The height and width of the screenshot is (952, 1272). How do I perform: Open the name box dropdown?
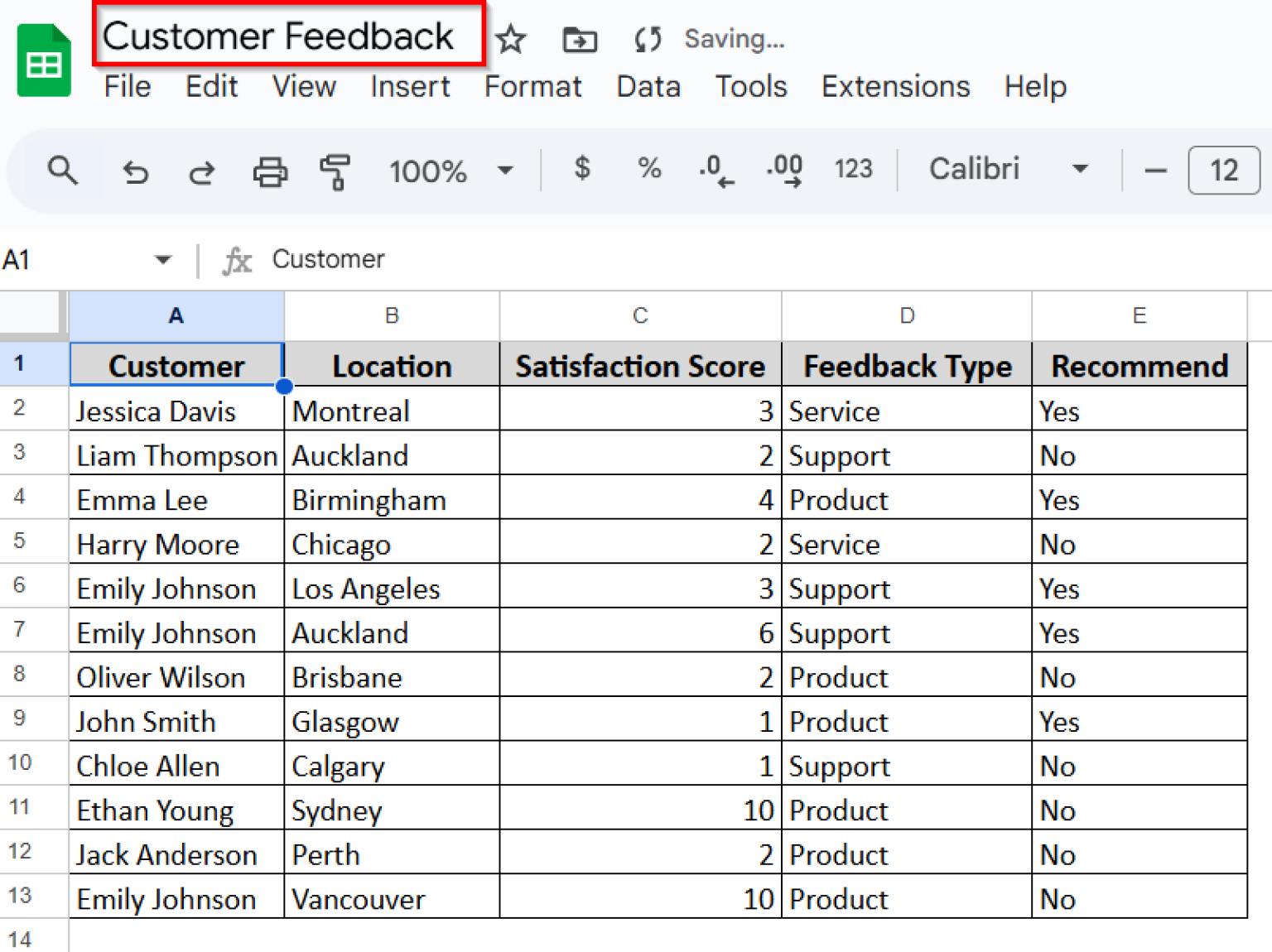coord(162,259)
